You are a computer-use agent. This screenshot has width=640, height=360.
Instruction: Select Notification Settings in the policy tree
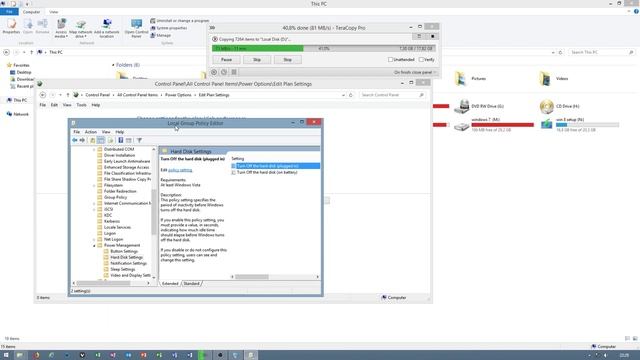tap(128, 264)
